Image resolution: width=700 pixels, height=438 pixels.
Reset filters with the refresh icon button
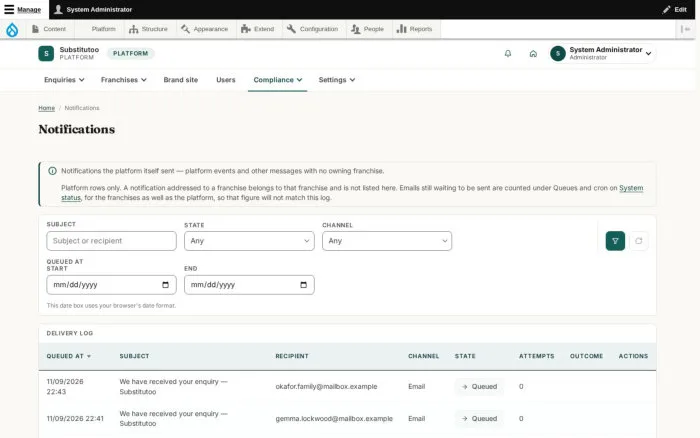[639, 241]
